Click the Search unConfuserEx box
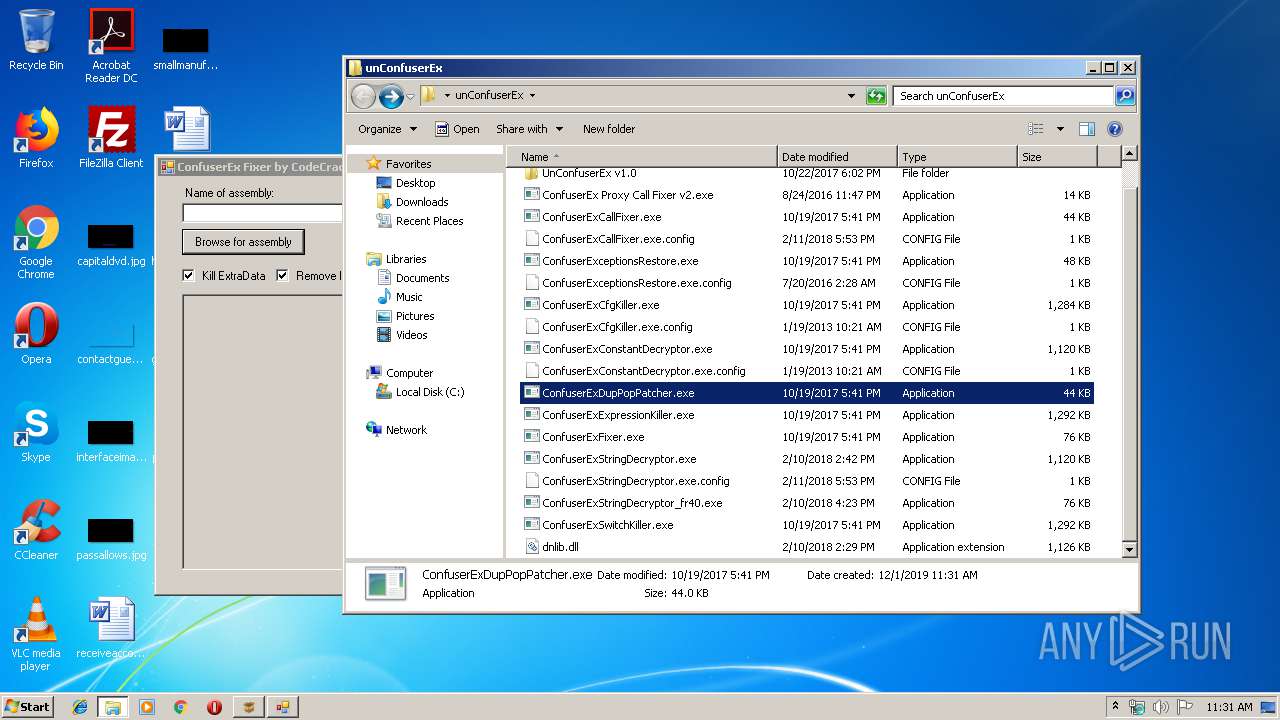This screenshot has height=720, width=1280. 1003,96
